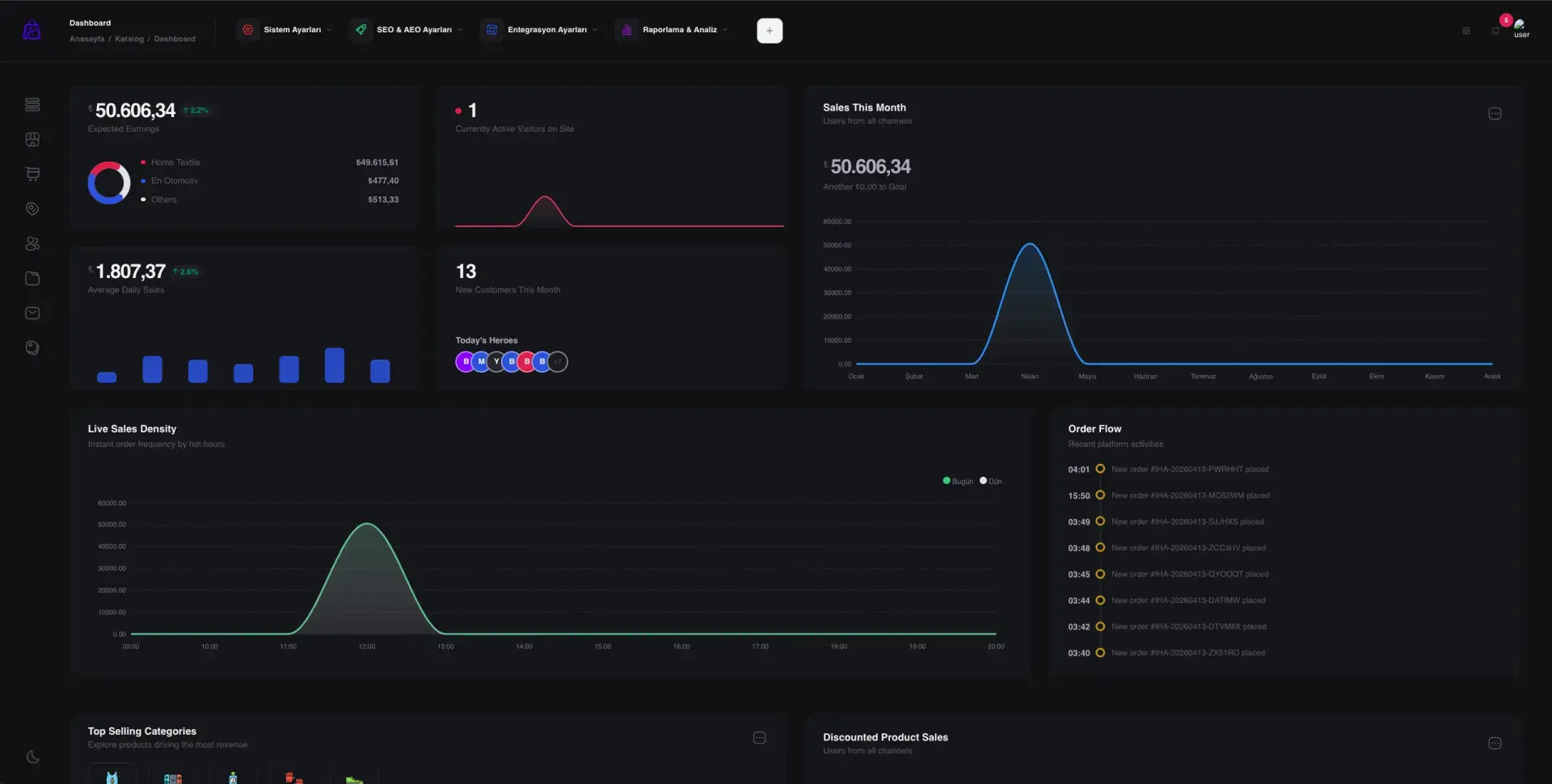Expand the Entegrasyon Ayarları dropdown
Viewport: 1552px width, 784px height.
540,30
